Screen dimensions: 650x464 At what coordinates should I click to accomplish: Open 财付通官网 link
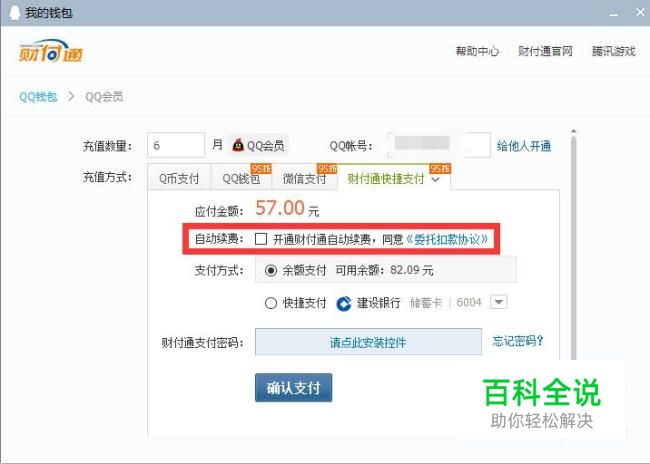tap(545, 51)
